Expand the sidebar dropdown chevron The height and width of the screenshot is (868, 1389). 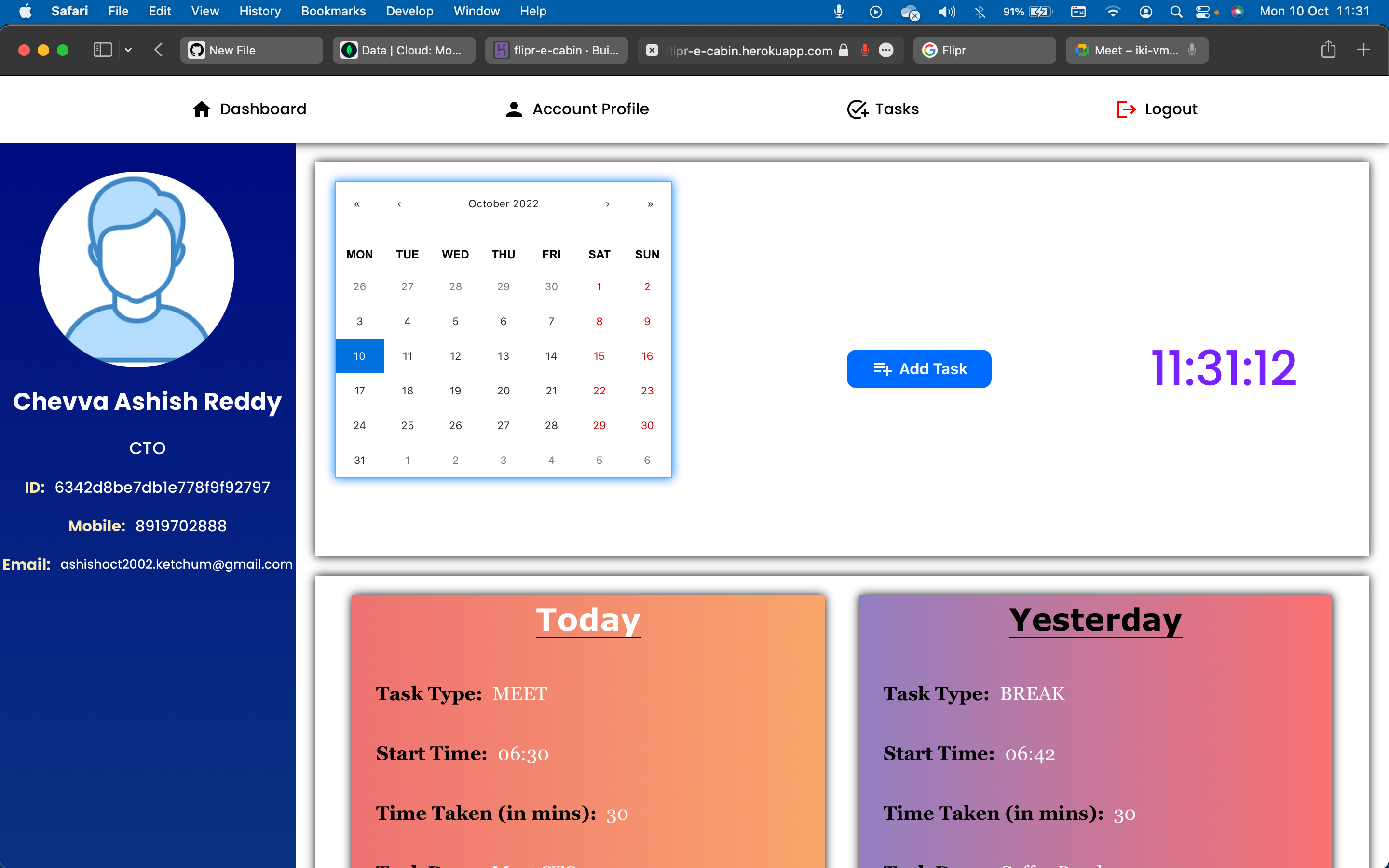(x=129, y=50)
